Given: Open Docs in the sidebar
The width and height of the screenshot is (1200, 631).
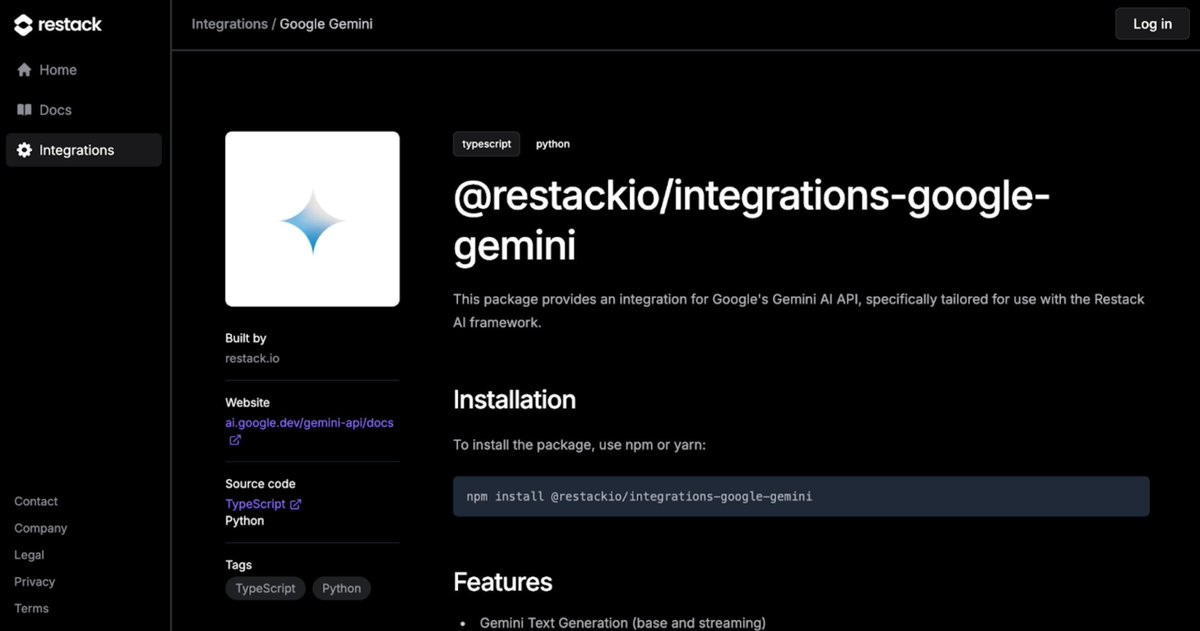Looking at the screenshot, I should pyautogui.click(x=84, y=110).
